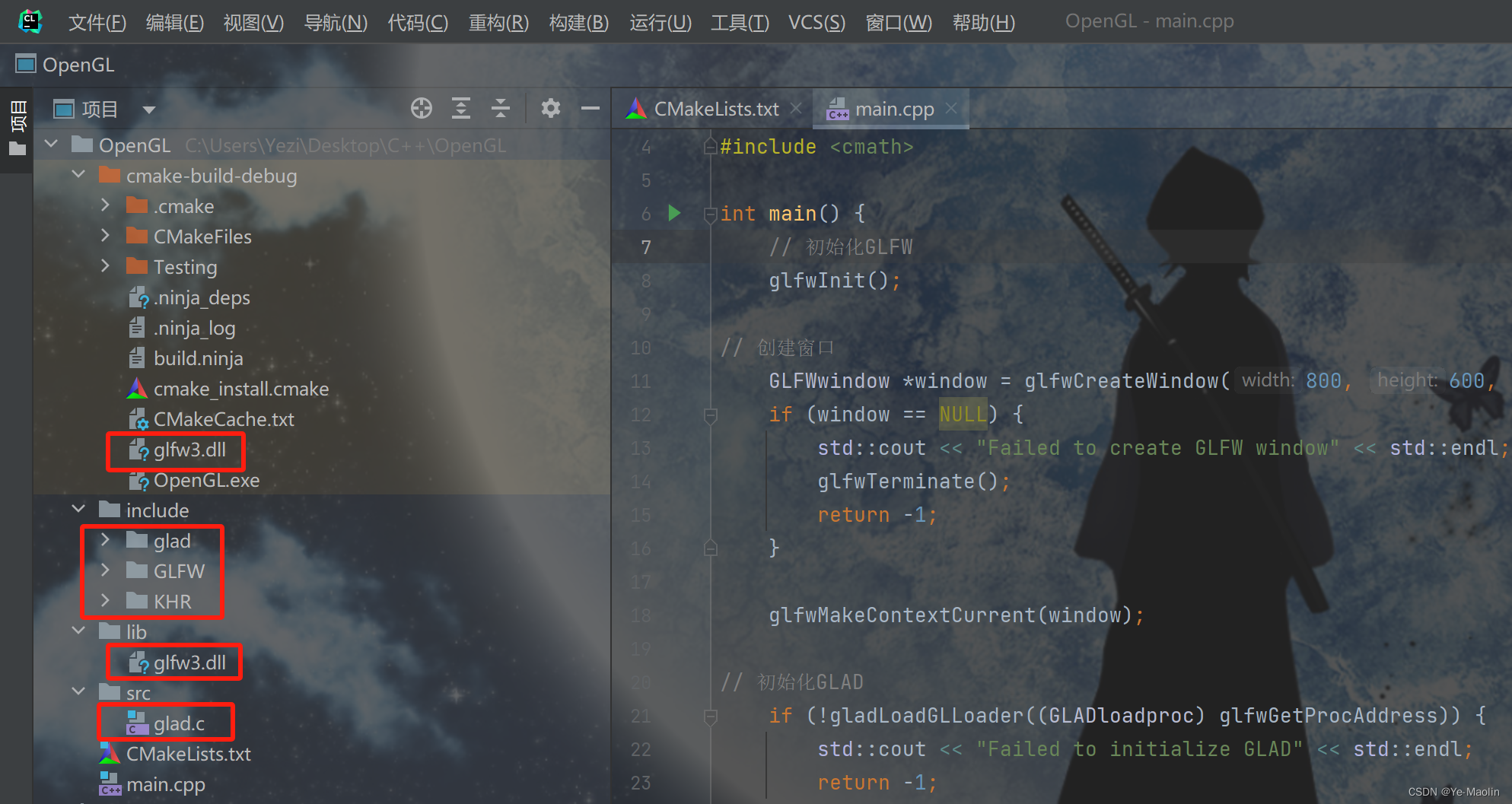Hide project tool window with minimize icon
This screenshot has width=1512, height=804.
pos(590,108)
